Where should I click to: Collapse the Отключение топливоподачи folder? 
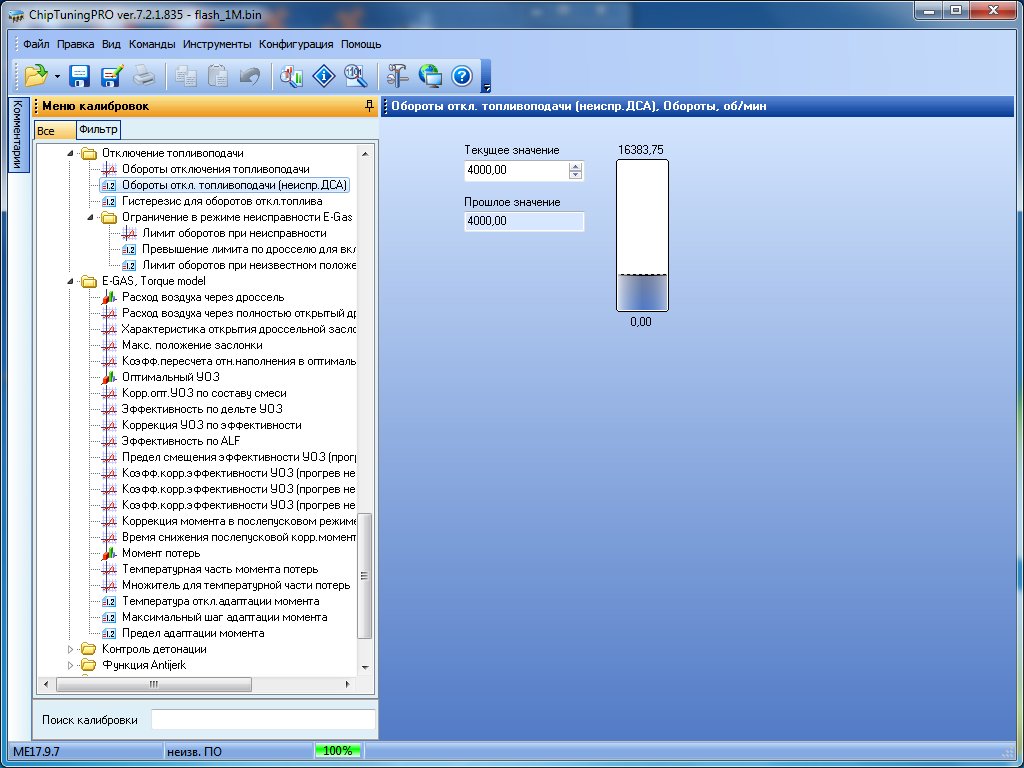71,153
